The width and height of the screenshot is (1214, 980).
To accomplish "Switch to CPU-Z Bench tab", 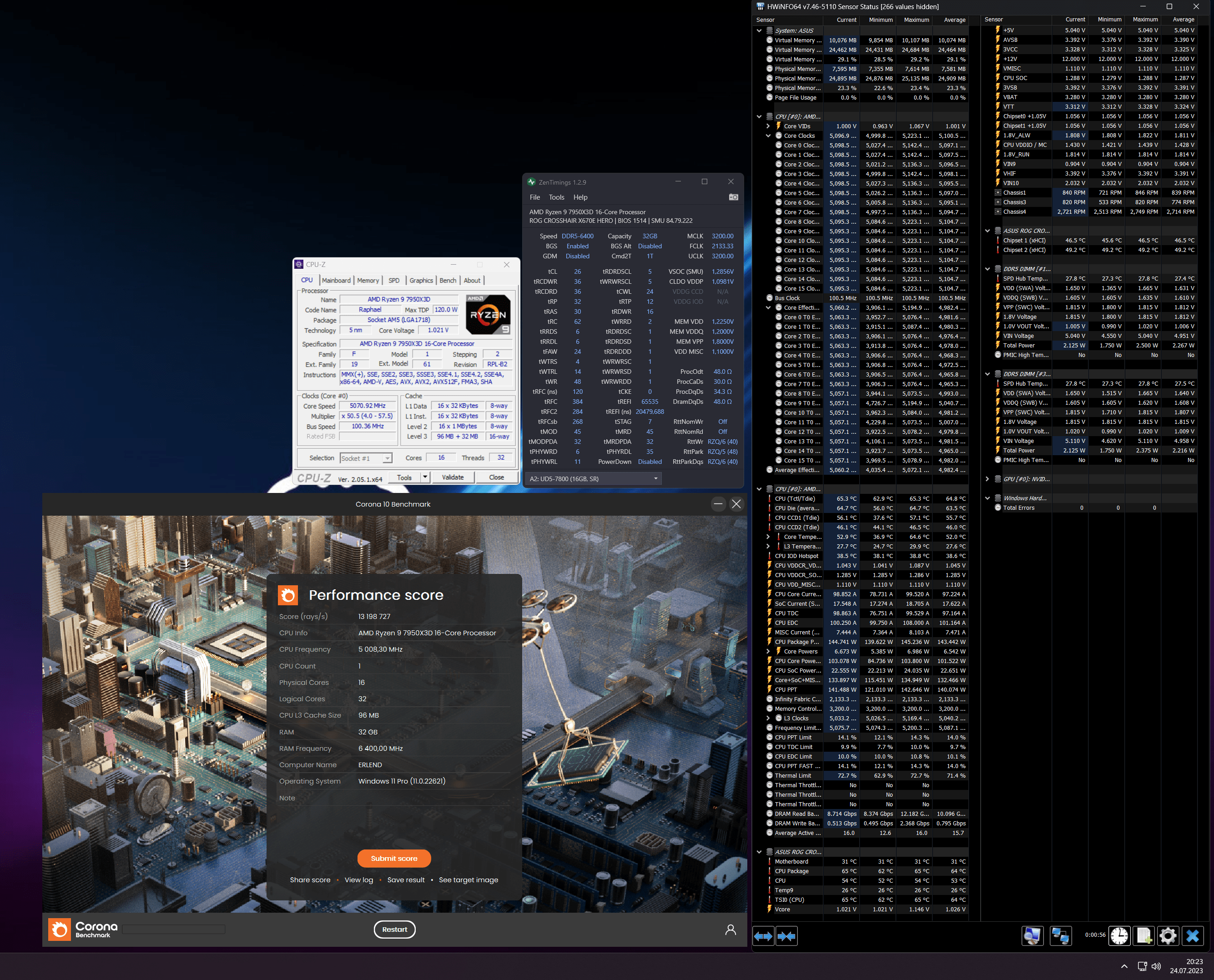I will click(448, 280).
